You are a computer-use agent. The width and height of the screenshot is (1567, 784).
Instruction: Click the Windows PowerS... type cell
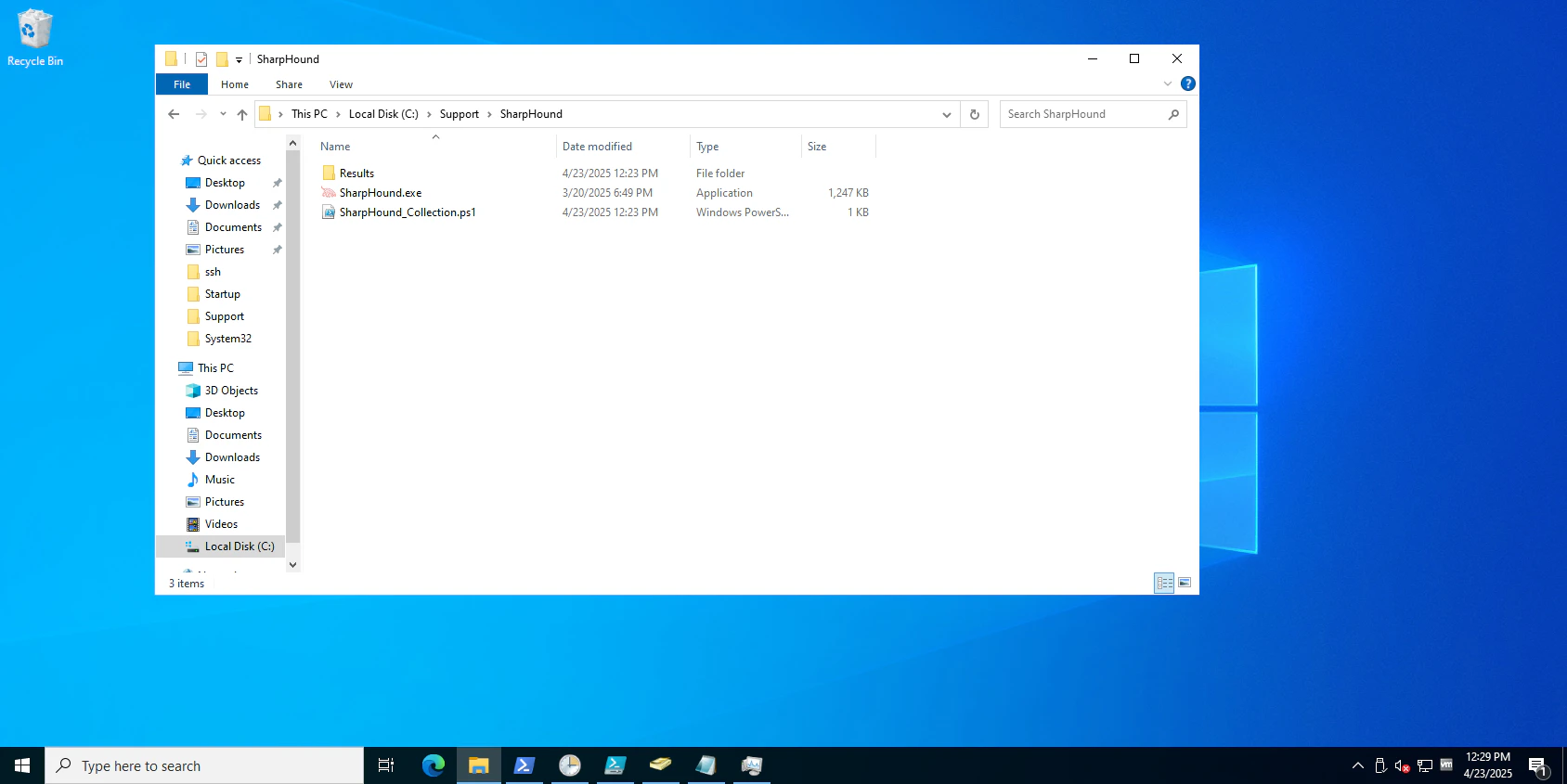coord(743,212)
